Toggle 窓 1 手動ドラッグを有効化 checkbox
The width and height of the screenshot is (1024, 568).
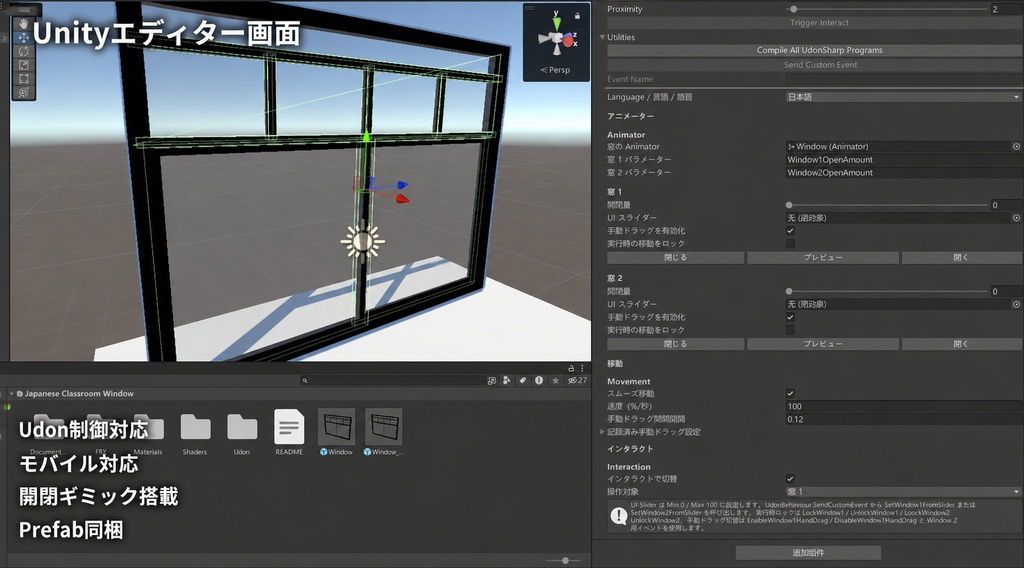coord(790,231)
